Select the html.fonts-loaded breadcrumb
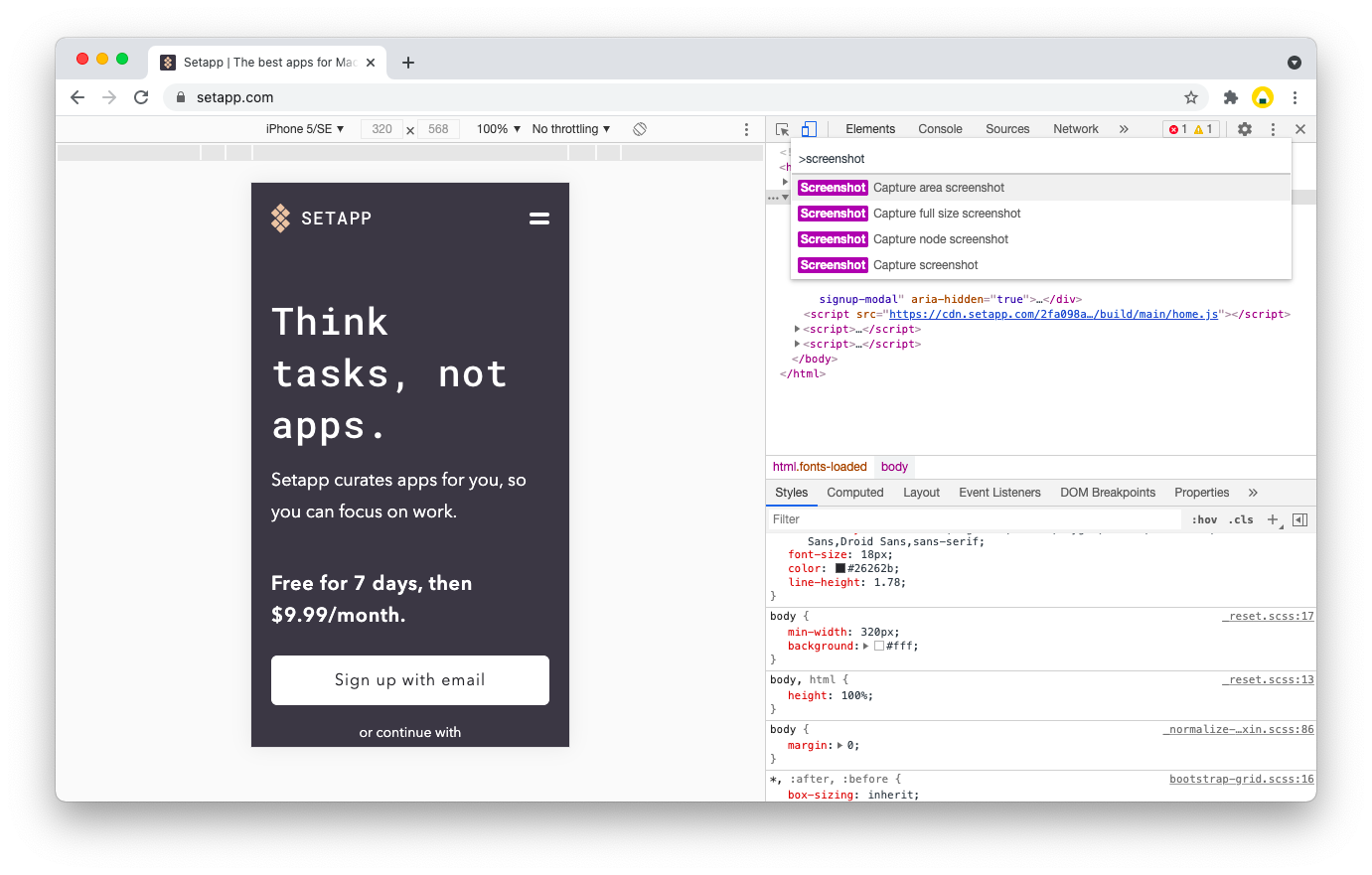 [820, 467]
